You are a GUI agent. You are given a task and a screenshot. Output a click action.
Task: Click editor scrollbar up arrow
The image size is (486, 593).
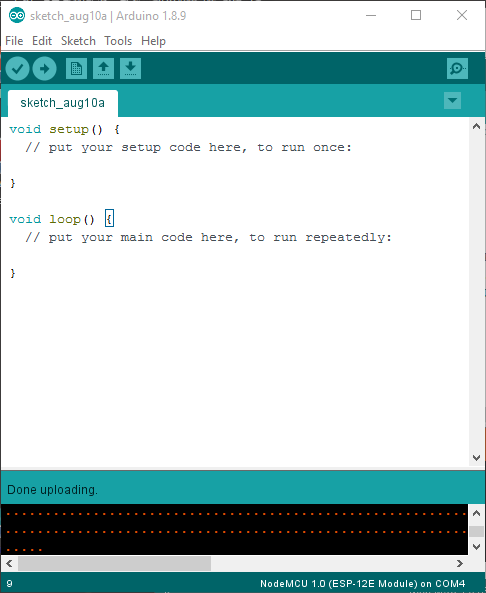pyautogui.click(x=477, y=126)
